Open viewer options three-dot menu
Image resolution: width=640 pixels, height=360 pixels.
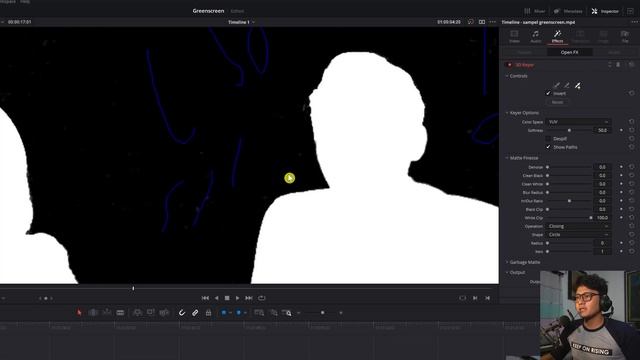[493, 22]
